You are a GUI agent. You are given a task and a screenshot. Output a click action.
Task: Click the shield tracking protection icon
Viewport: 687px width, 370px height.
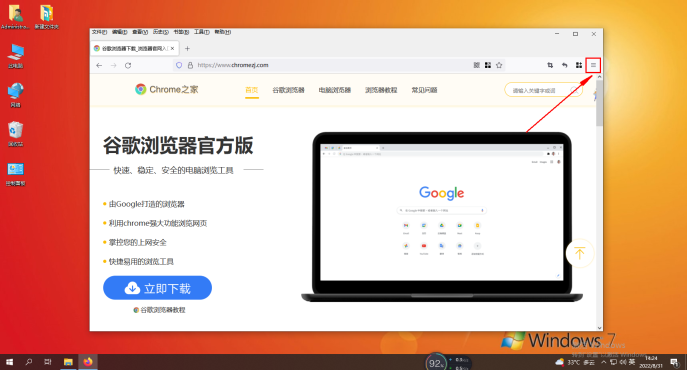179,65
